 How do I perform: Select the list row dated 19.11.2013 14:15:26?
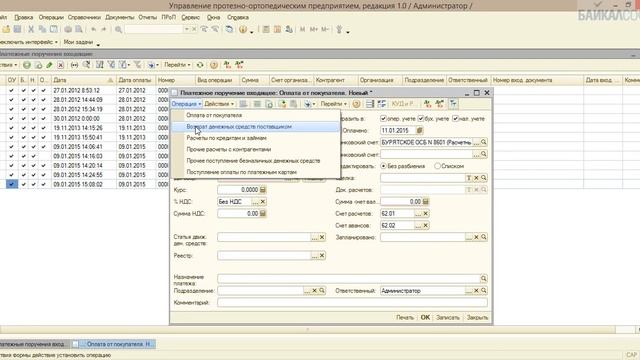(84, 128)
